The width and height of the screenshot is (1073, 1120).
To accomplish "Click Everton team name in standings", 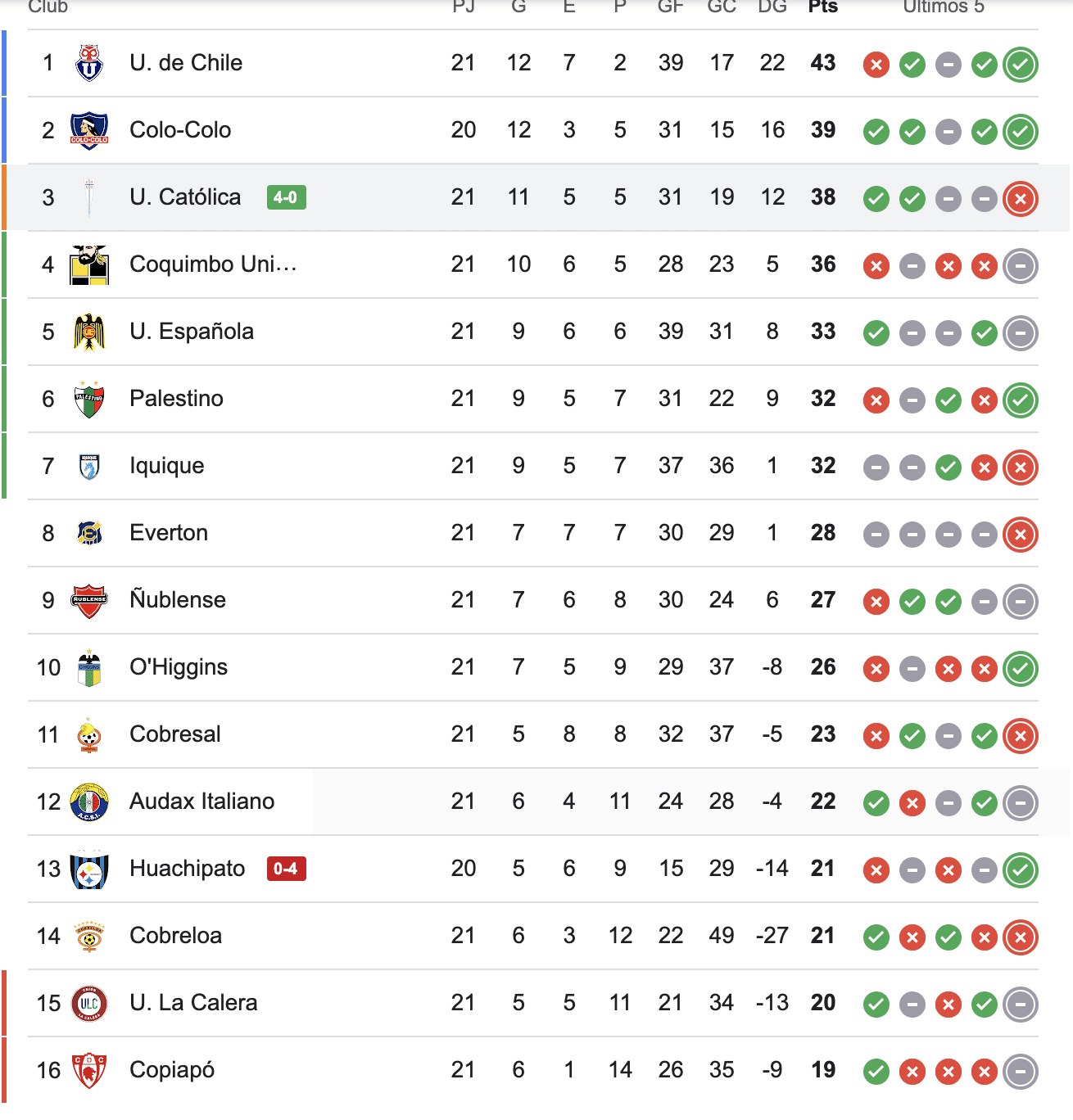I will coord(169,533).
